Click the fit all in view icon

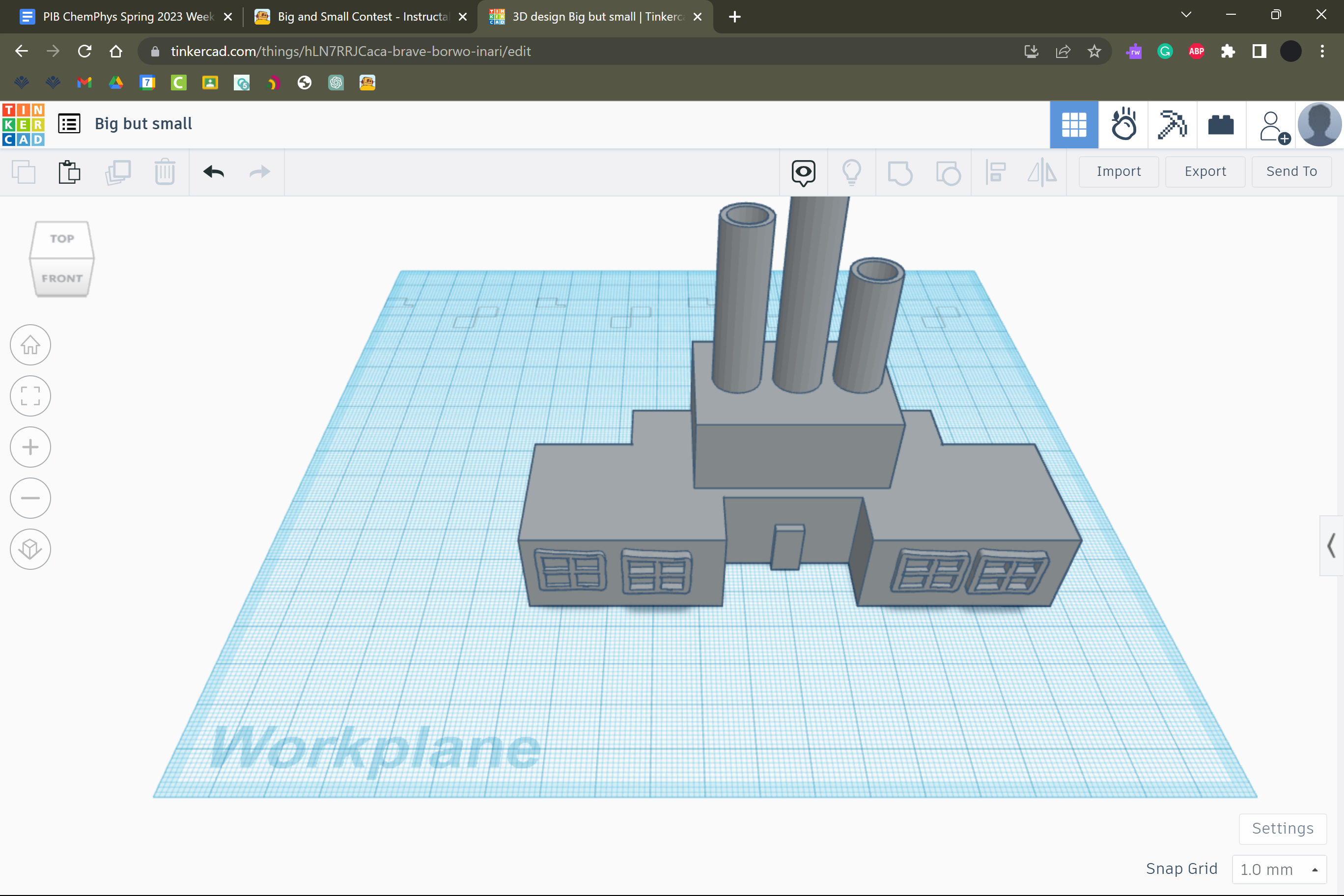[x=30, y=396]
